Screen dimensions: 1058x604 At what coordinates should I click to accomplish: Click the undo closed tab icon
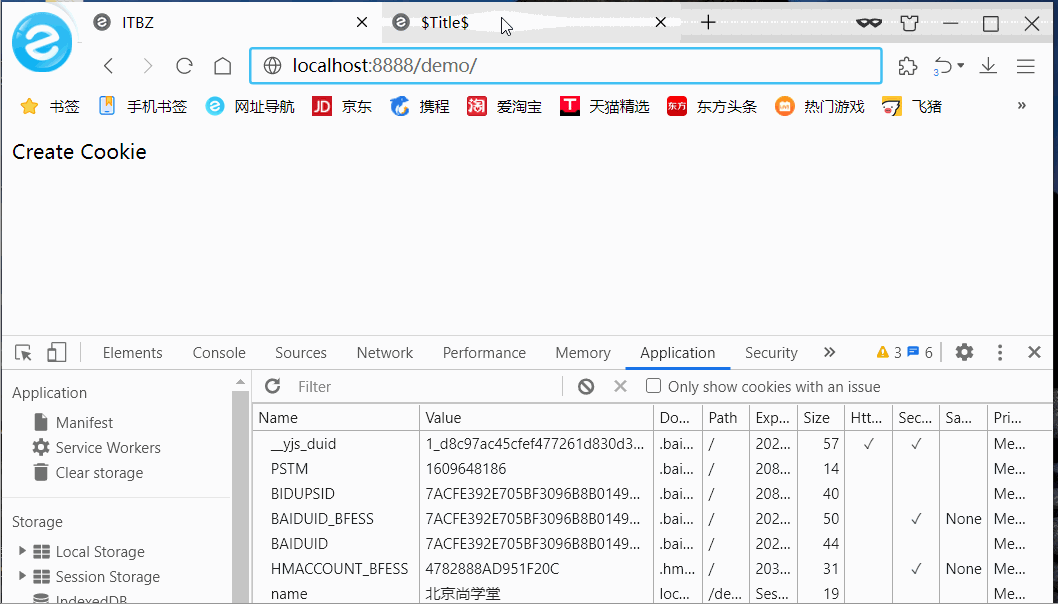tap(944, 66)
